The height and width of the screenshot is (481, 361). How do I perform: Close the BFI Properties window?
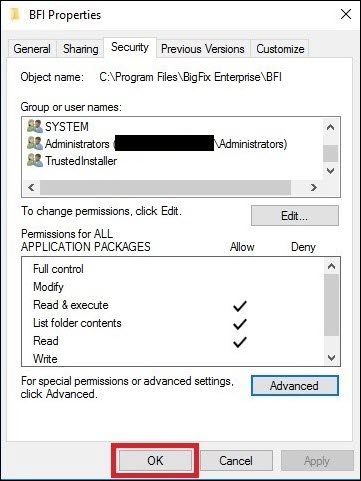[x=346, y=14]
